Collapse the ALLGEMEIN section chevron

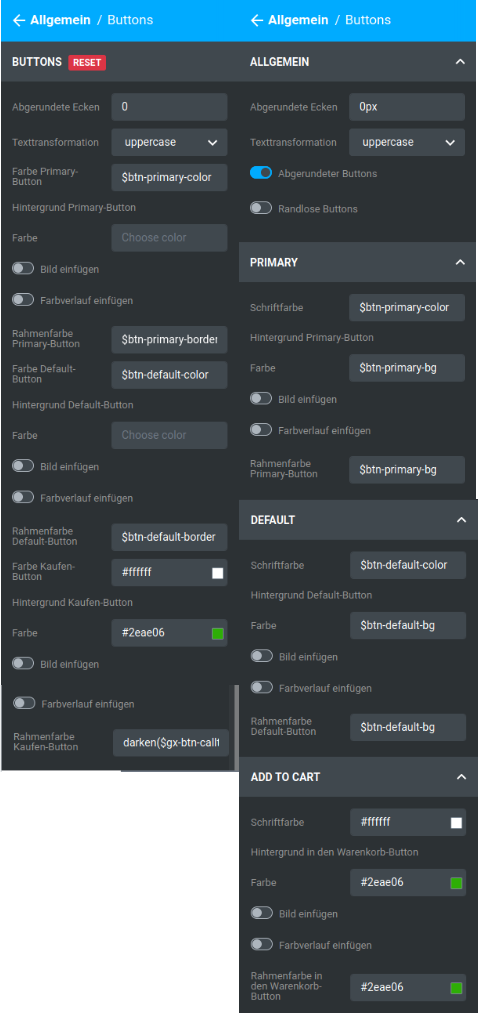click(x=460, y=62)
